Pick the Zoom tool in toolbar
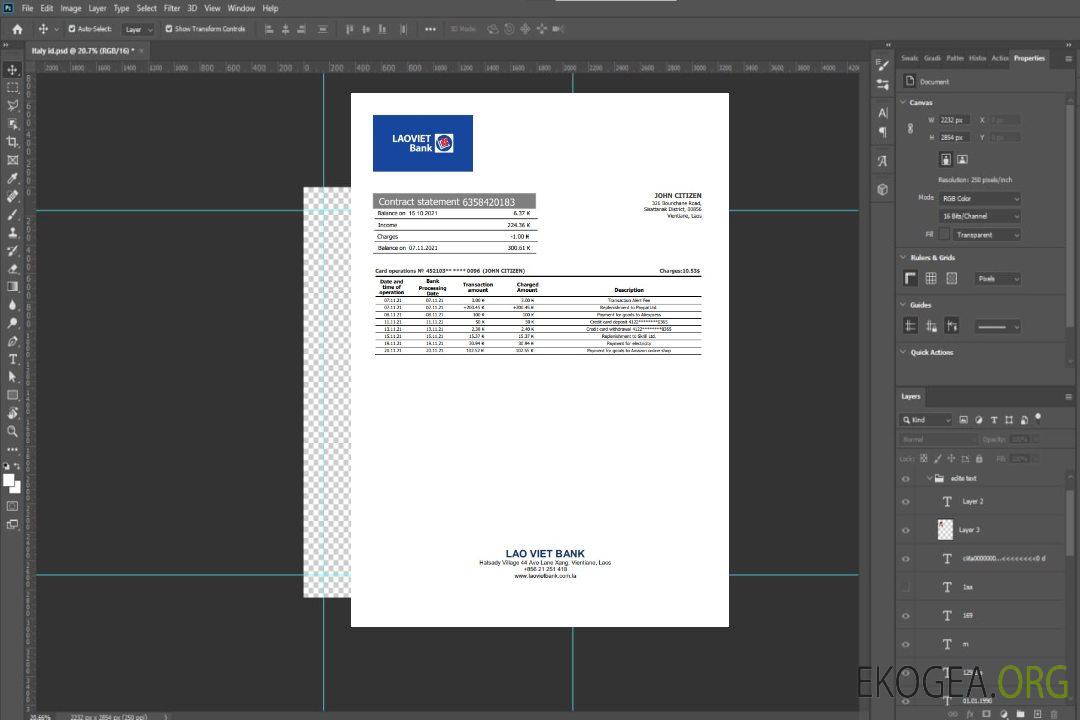Screen dimensions: 1080x720 13,431
